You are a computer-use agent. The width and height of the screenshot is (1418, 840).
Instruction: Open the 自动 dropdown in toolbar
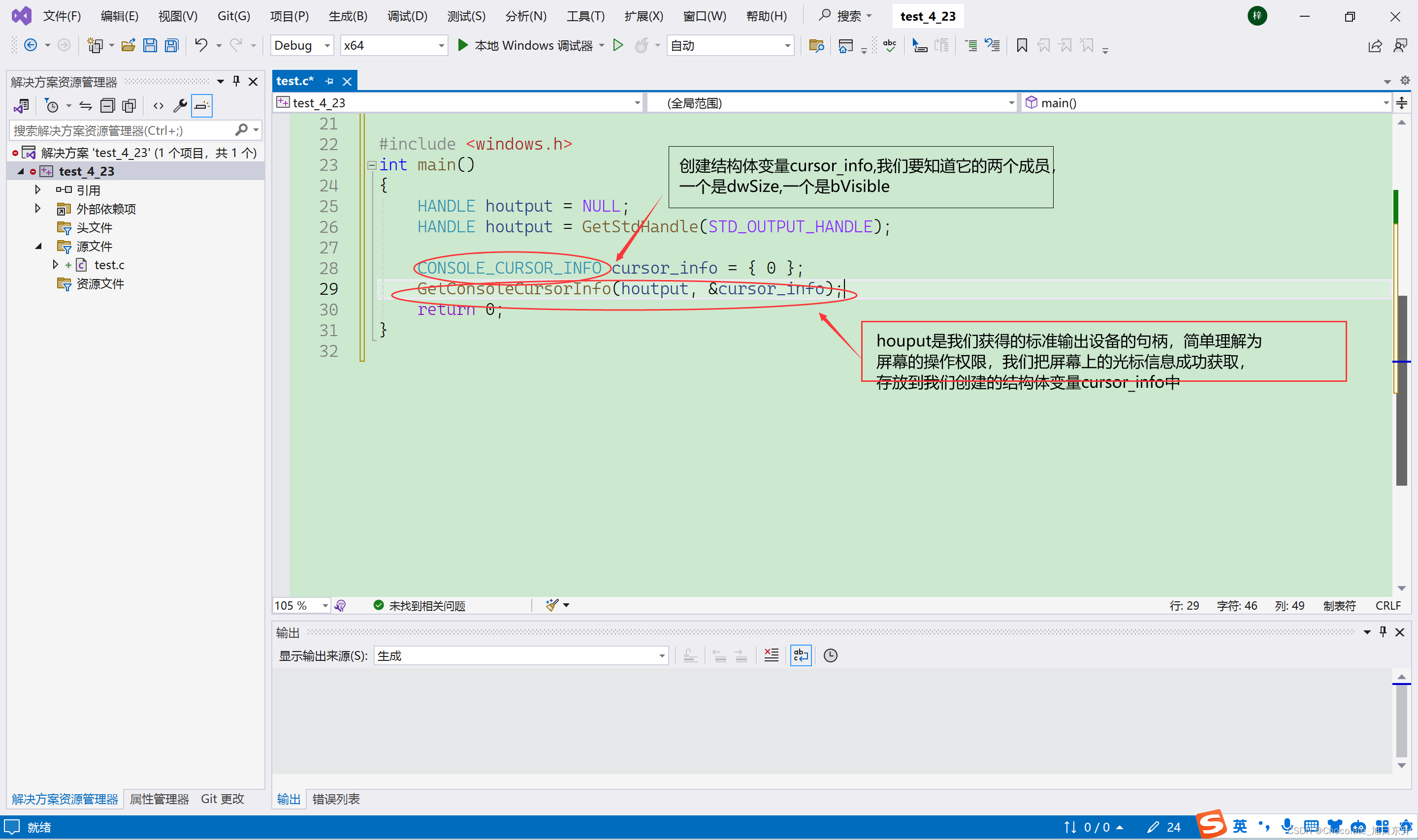coord(731,45)
